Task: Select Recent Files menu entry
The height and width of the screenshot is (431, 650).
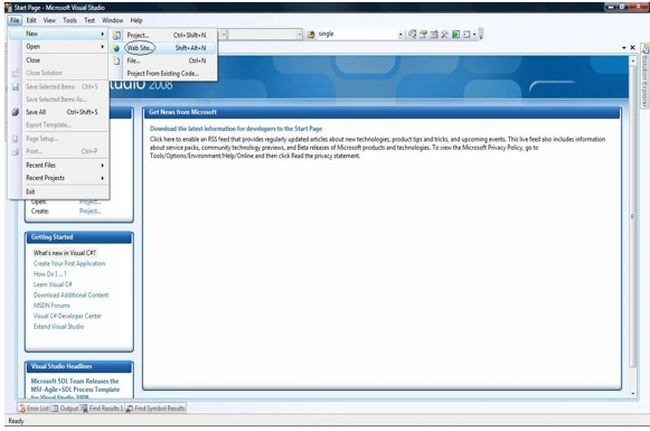Action: [58, 165]
